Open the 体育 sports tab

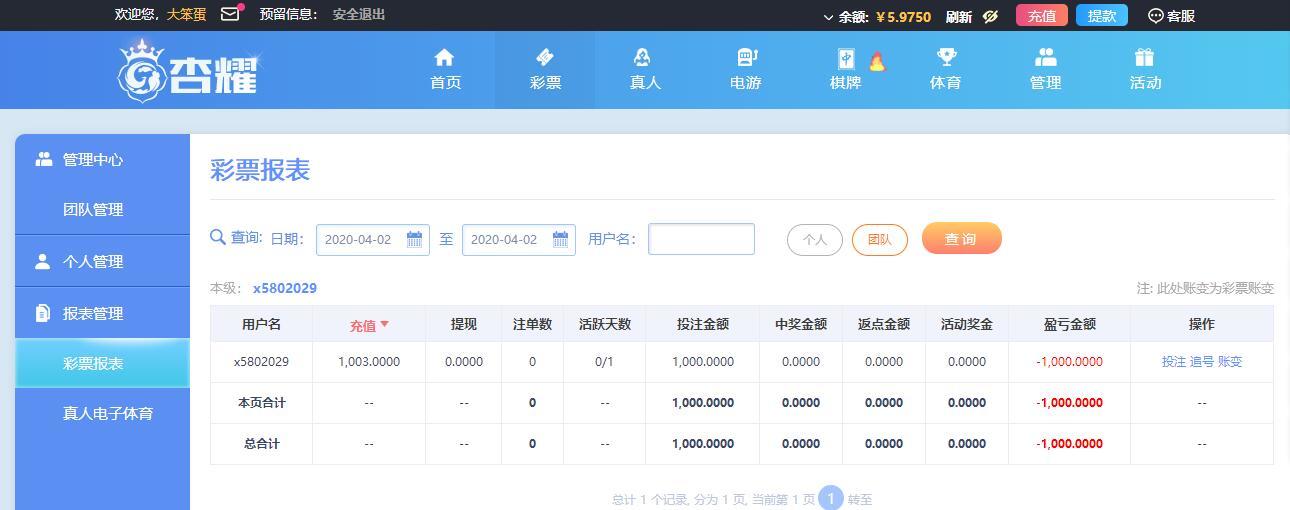click(x=945, y=70)
